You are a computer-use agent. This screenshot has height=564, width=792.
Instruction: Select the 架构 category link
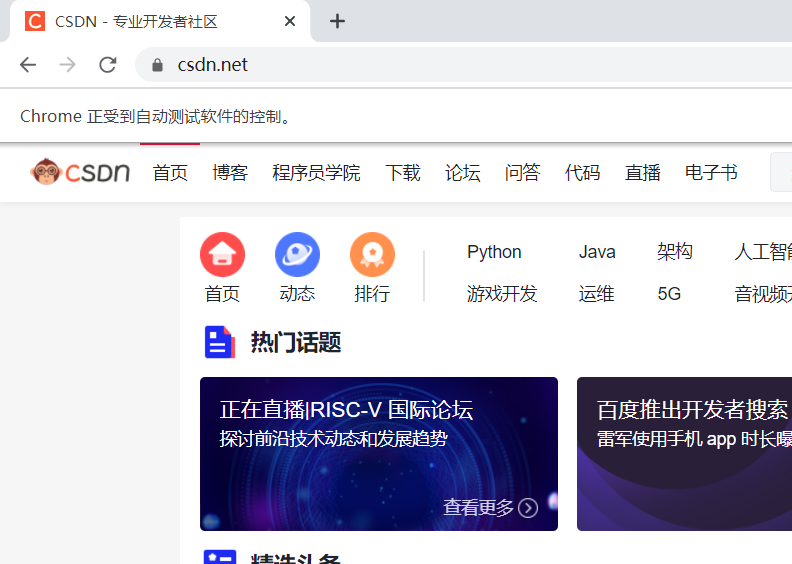675,251
